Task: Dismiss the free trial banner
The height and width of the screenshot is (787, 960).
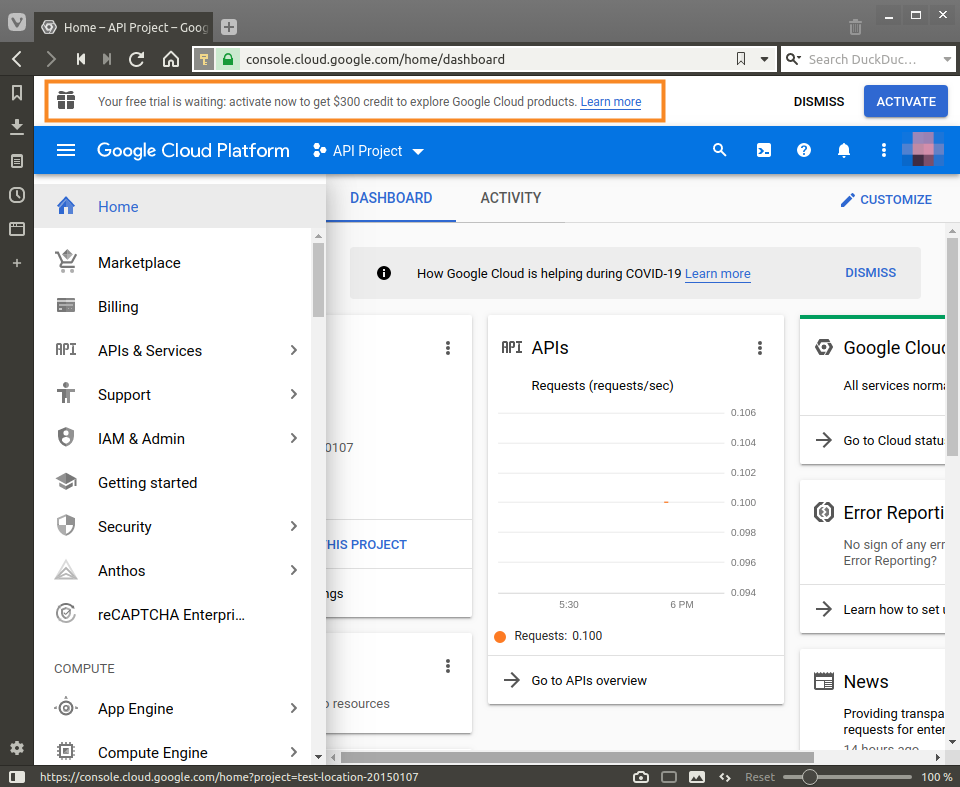Action: point(819,102)
